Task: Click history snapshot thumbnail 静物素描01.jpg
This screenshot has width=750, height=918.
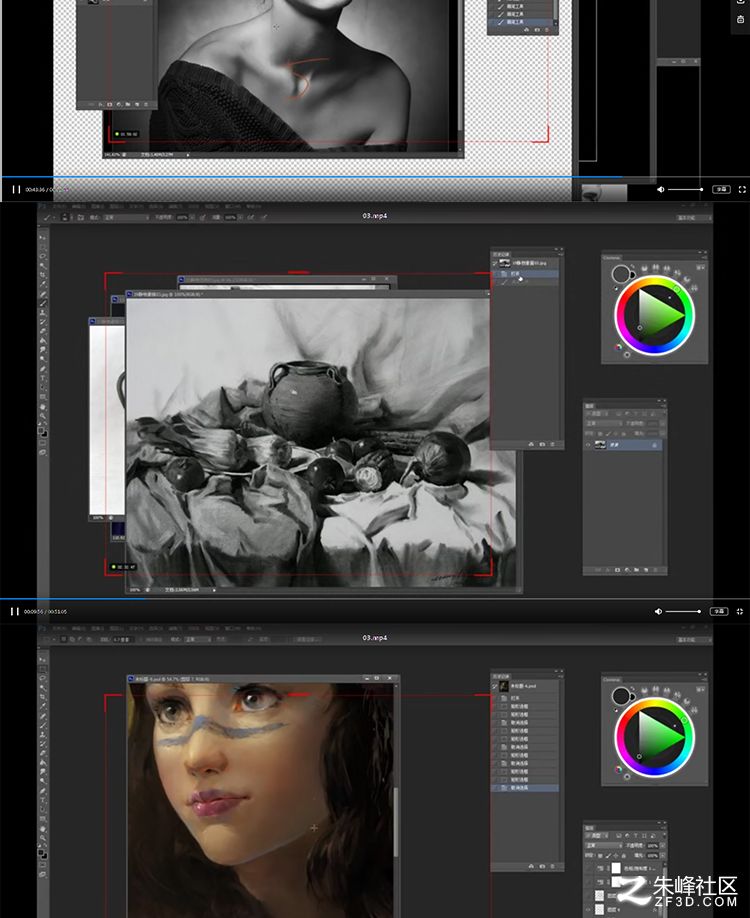Action: click(x=505, y=263)
